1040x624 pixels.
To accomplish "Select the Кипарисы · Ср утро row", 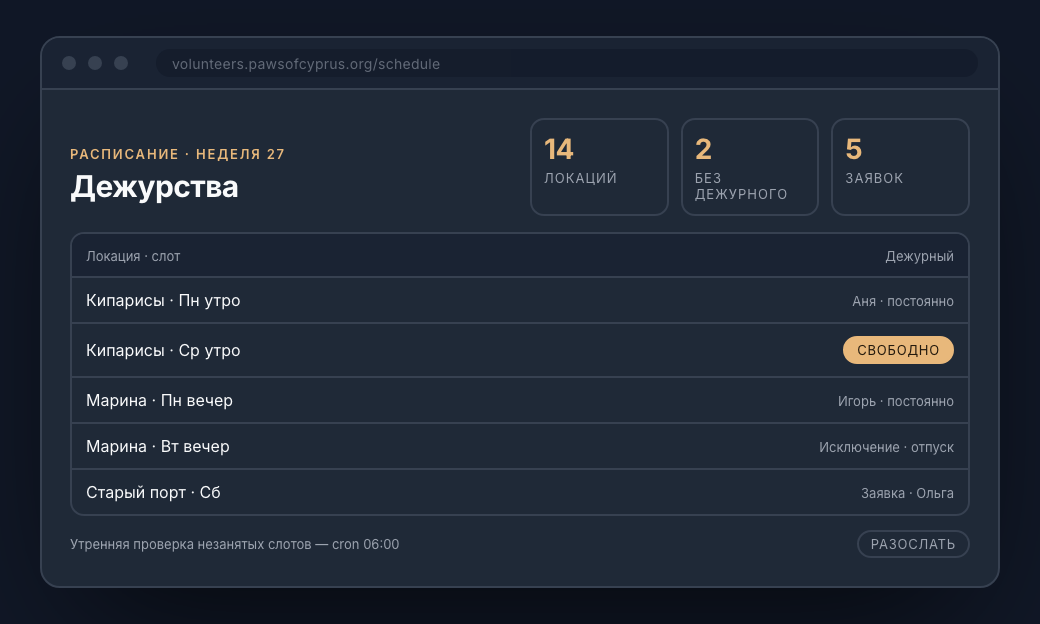I will [520, 350].
